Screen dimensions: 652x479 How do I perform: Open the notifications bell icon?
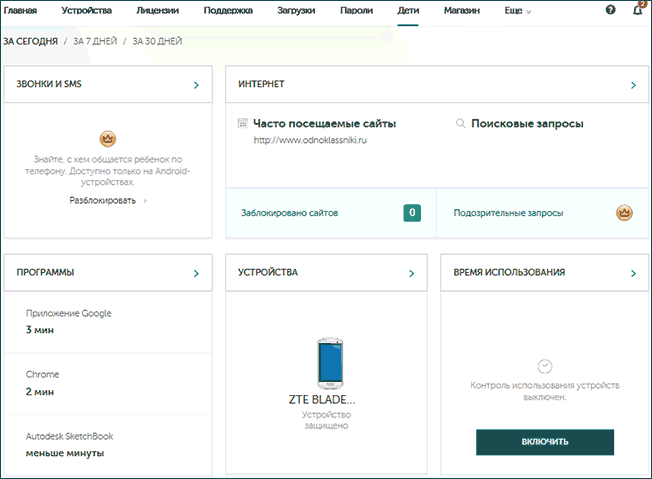[x=639, y=10]
